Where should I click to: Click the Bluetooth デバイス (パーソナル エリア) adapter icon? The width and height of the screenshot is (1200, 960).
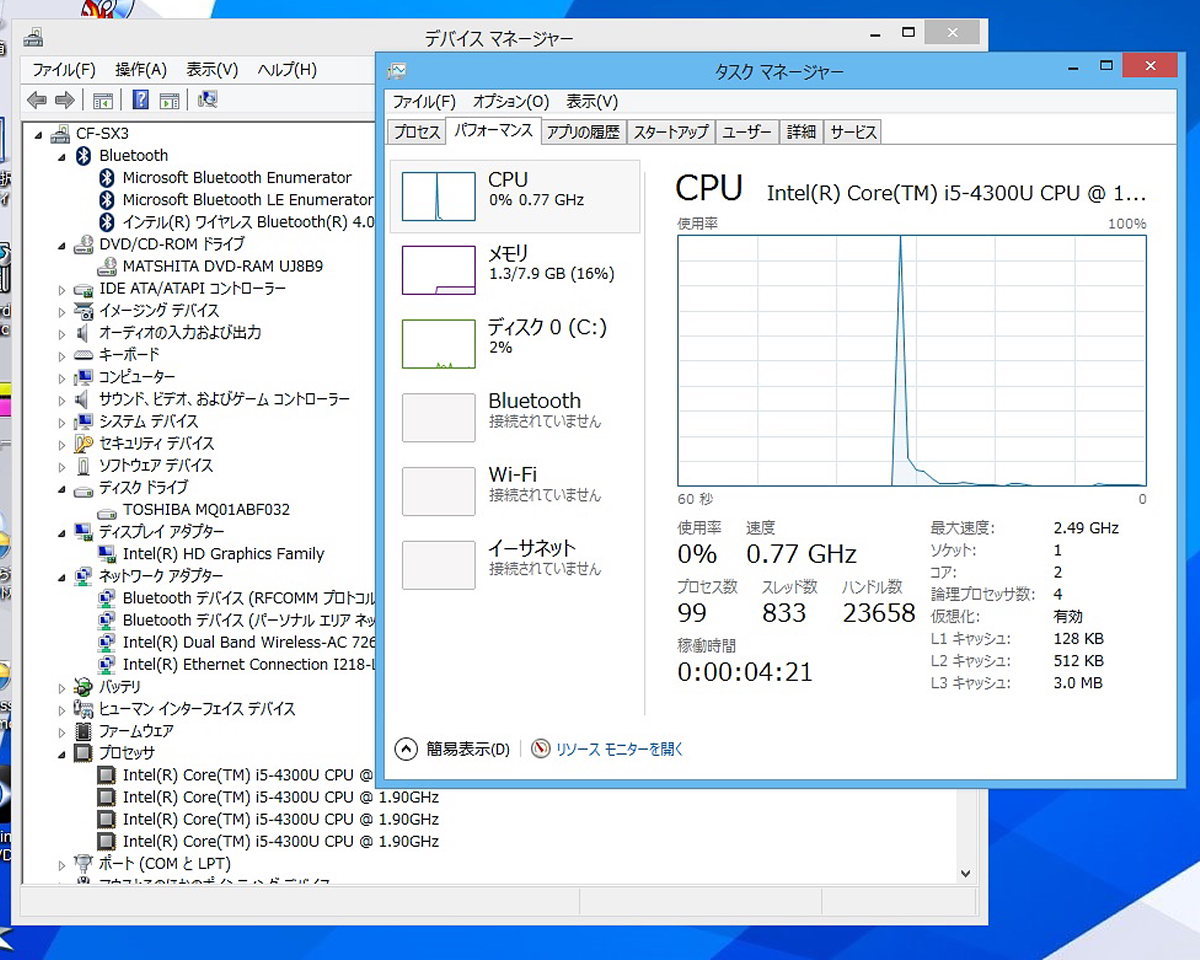coord(108,620)
